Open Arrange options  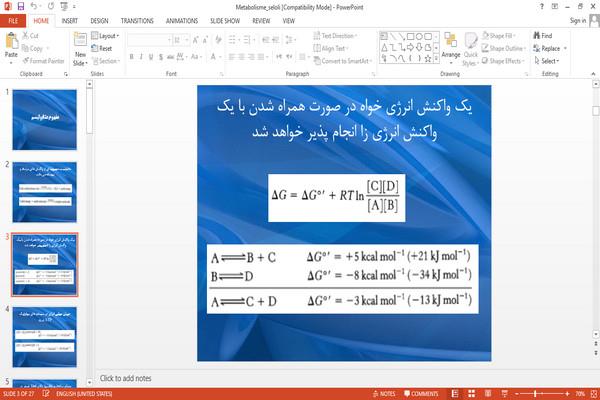[451, 48]
